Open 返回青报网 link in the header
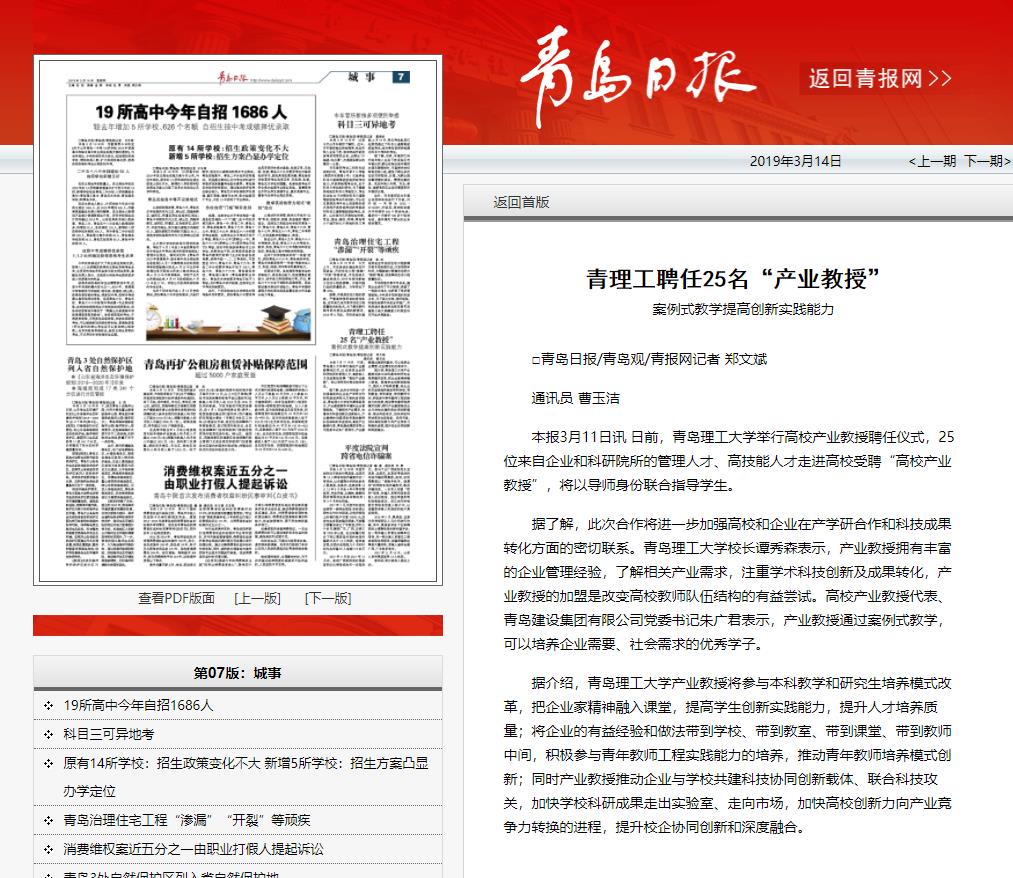Viewport: 1013px width, 878px height. tap(880, 78)
